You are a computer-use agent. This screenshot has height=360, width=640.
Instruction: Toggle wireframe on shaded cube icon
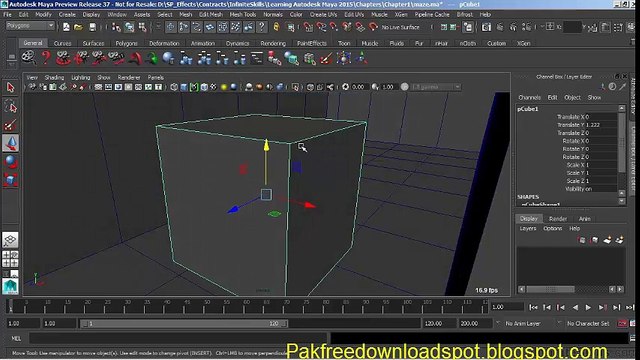coord(204,87)
